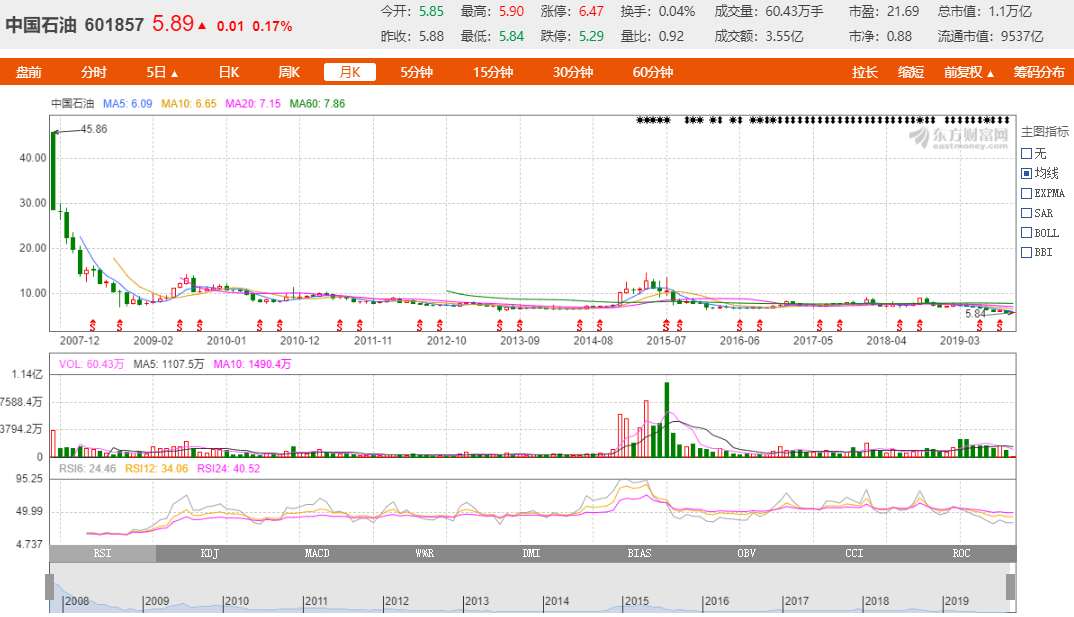Click the 最高 5.90 high price value
Viewport: 1074px width, 617px height.
(511, 12)
